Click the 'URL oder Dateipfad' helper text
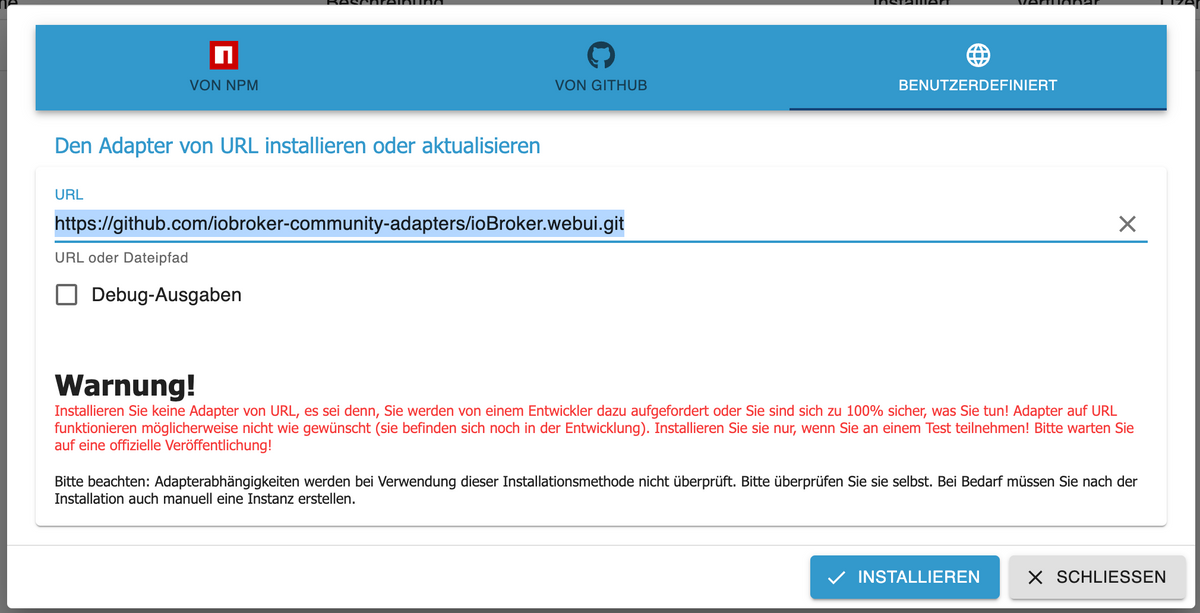The image size is (1200, 613). pos(121,258)
